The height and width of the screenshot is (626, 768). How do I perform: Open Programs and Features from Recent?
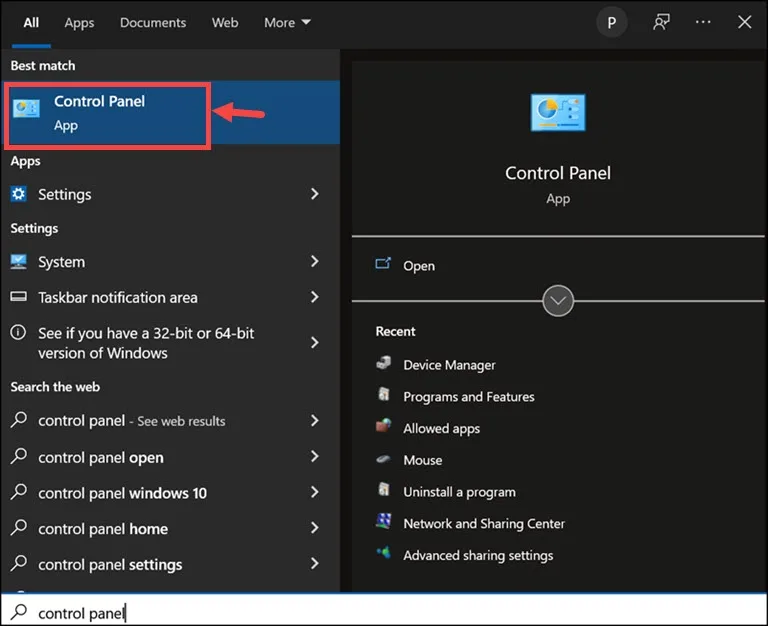[x=469, y=397]
